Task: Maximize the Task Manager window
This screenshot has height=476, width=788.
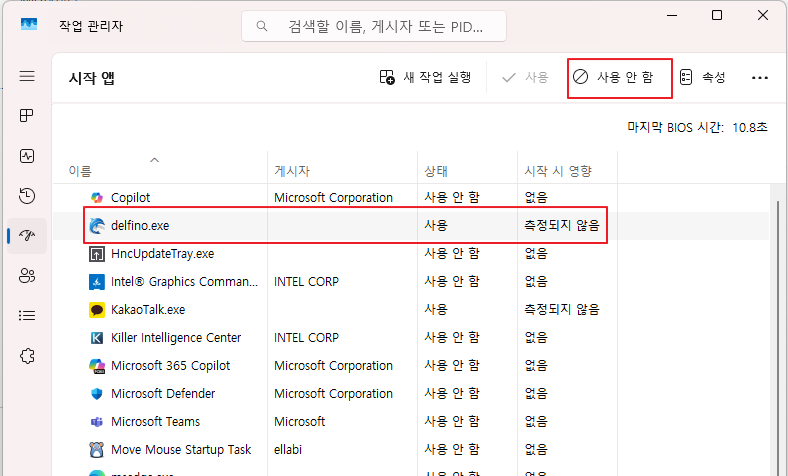Action: pos(717,16)
